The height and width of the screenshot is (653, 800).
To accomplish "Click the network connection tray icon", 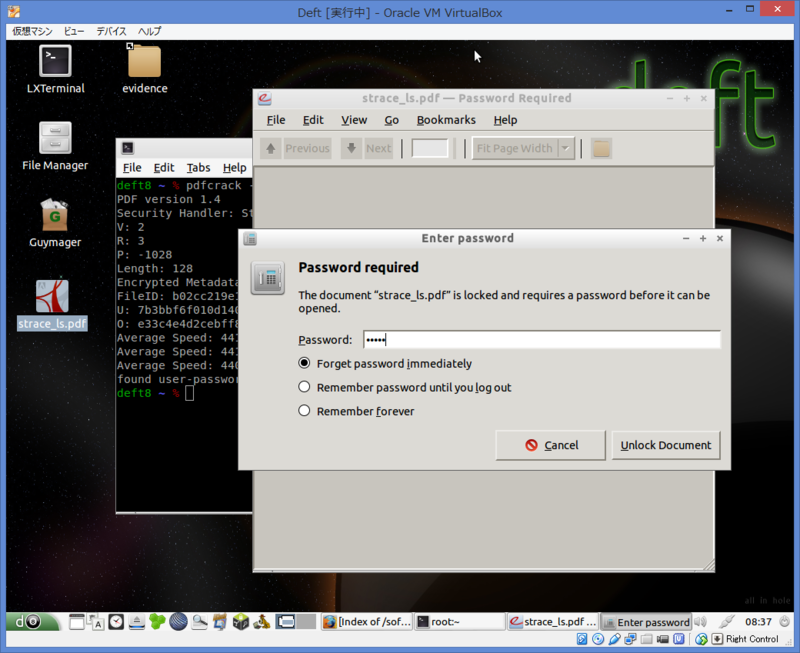I will [x=726, y=622].
